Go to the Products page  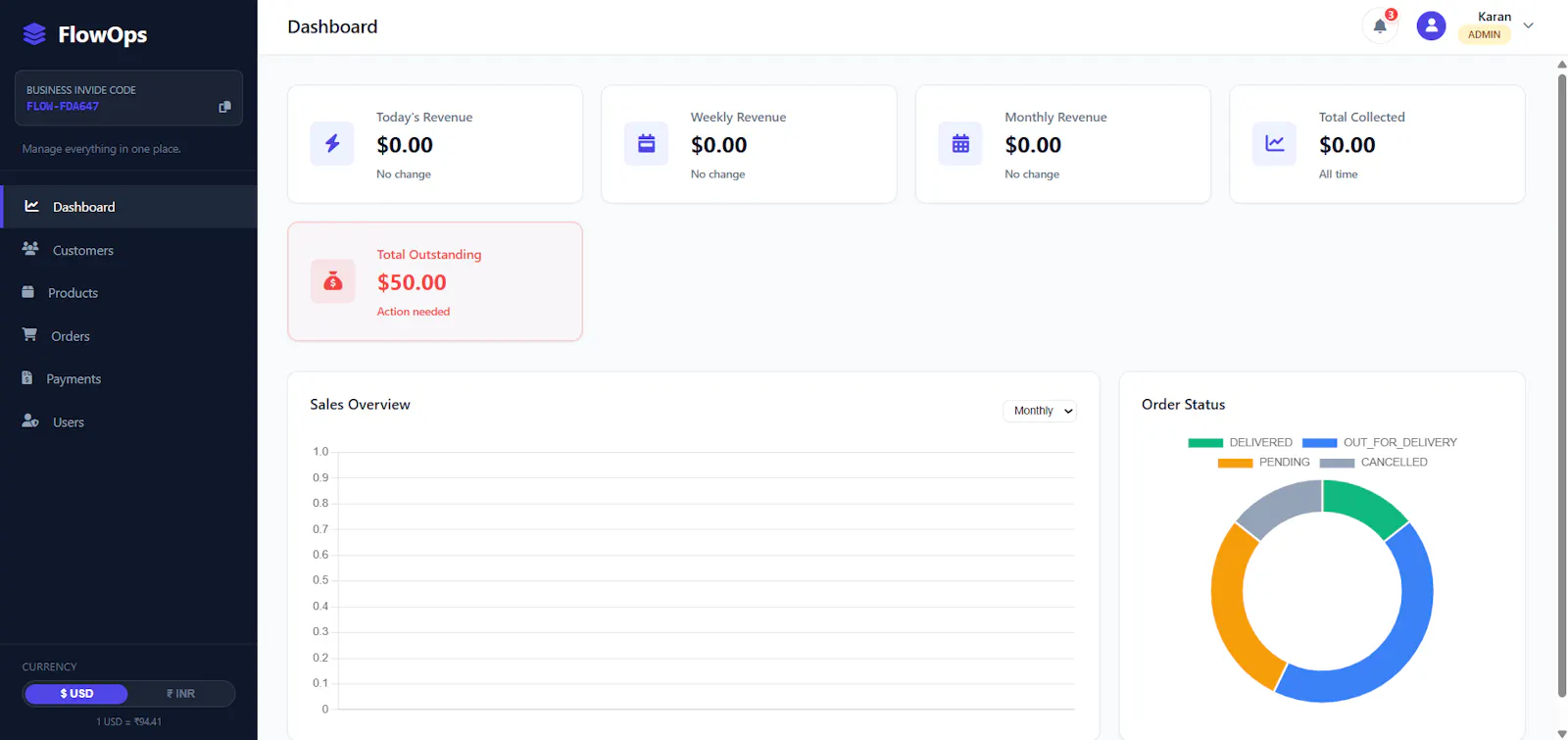(x=128, y=293)
